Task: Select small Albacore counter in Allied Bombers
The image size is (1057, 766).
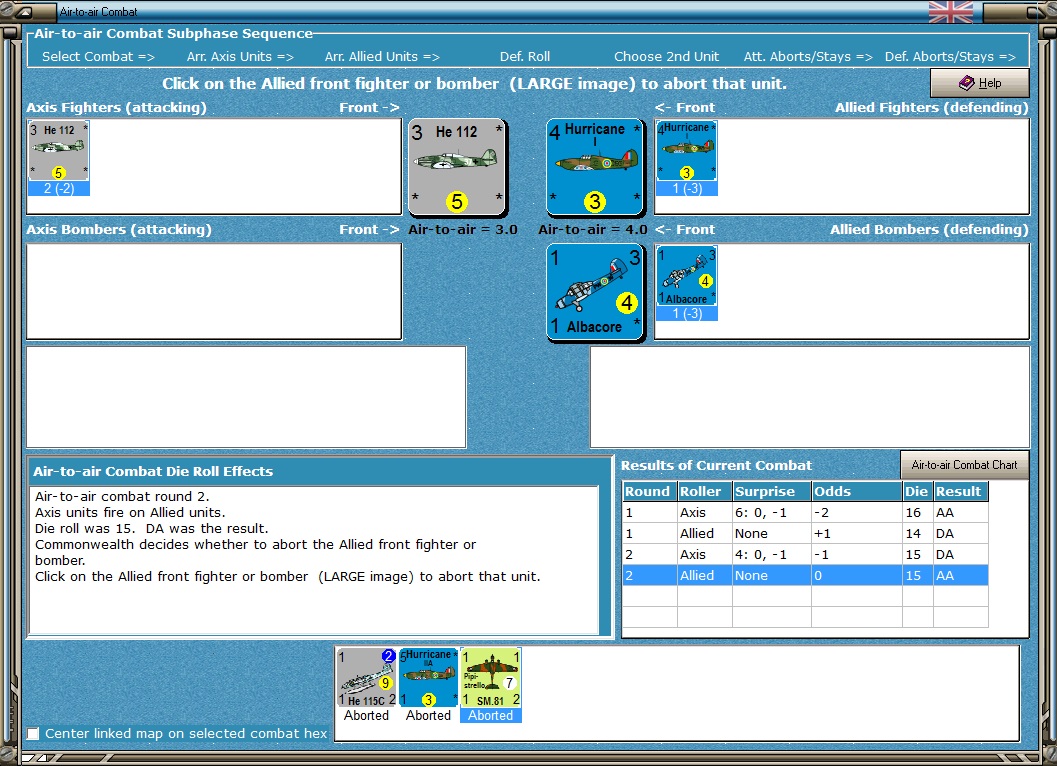Action: [x=687, y=276]
